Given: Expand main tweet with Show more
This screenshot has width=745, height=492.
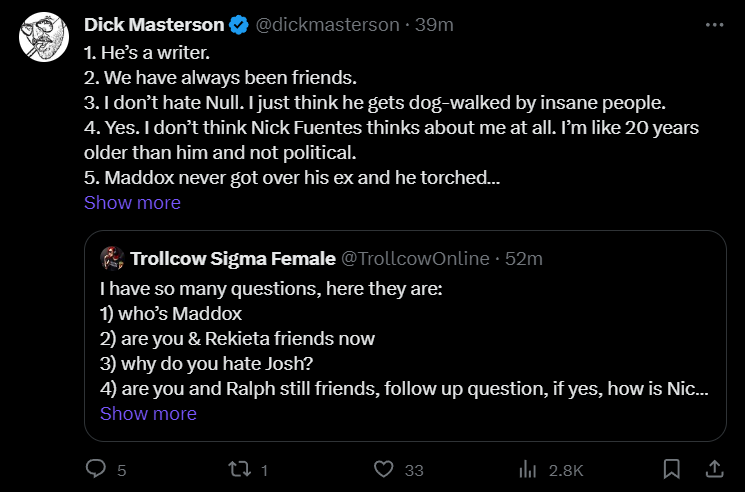Looking at the screenshot, I should pos(132,203).
